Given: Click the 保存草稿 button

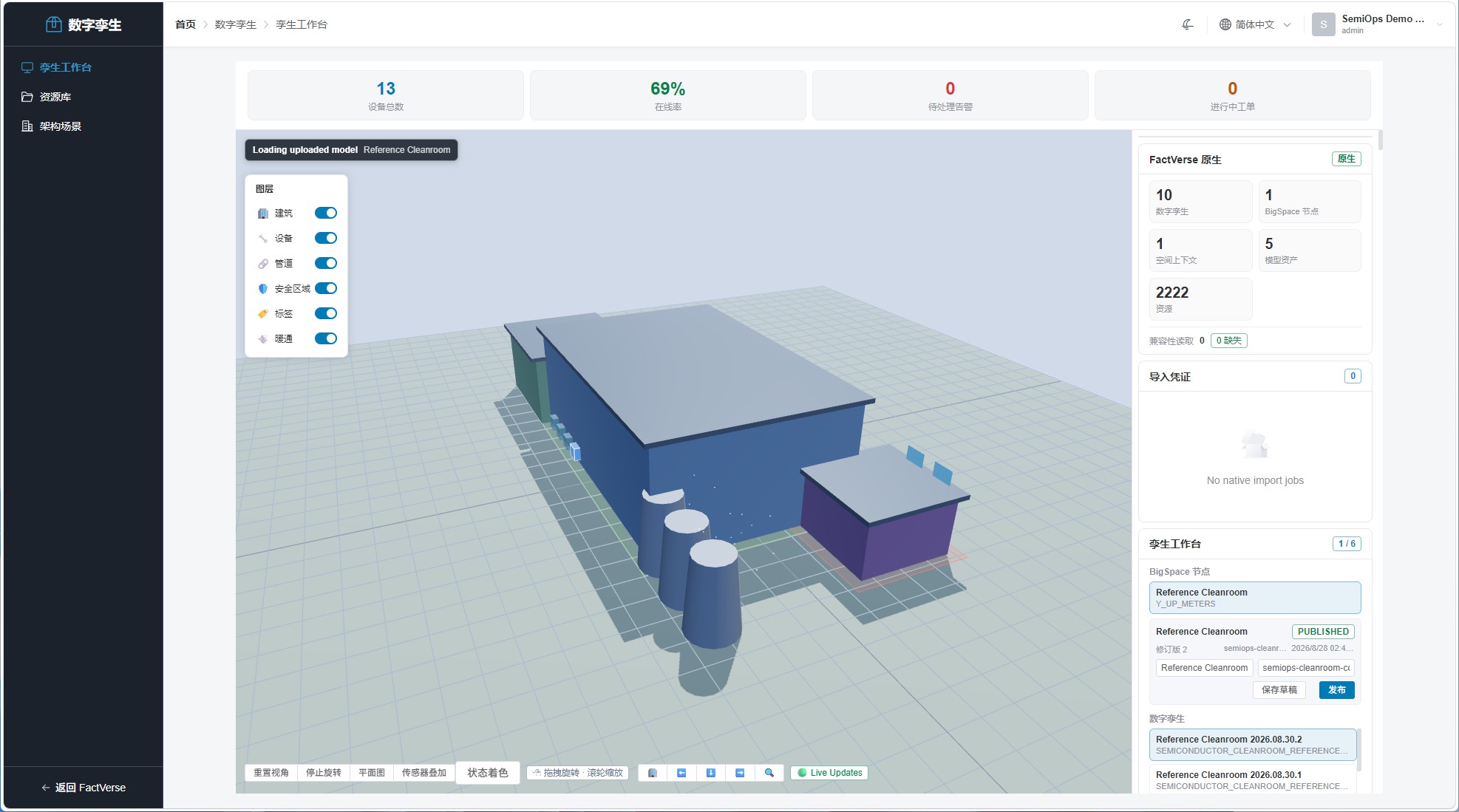Looking at the screenshot, I should pyautogui.click(x=1279, y=690).
